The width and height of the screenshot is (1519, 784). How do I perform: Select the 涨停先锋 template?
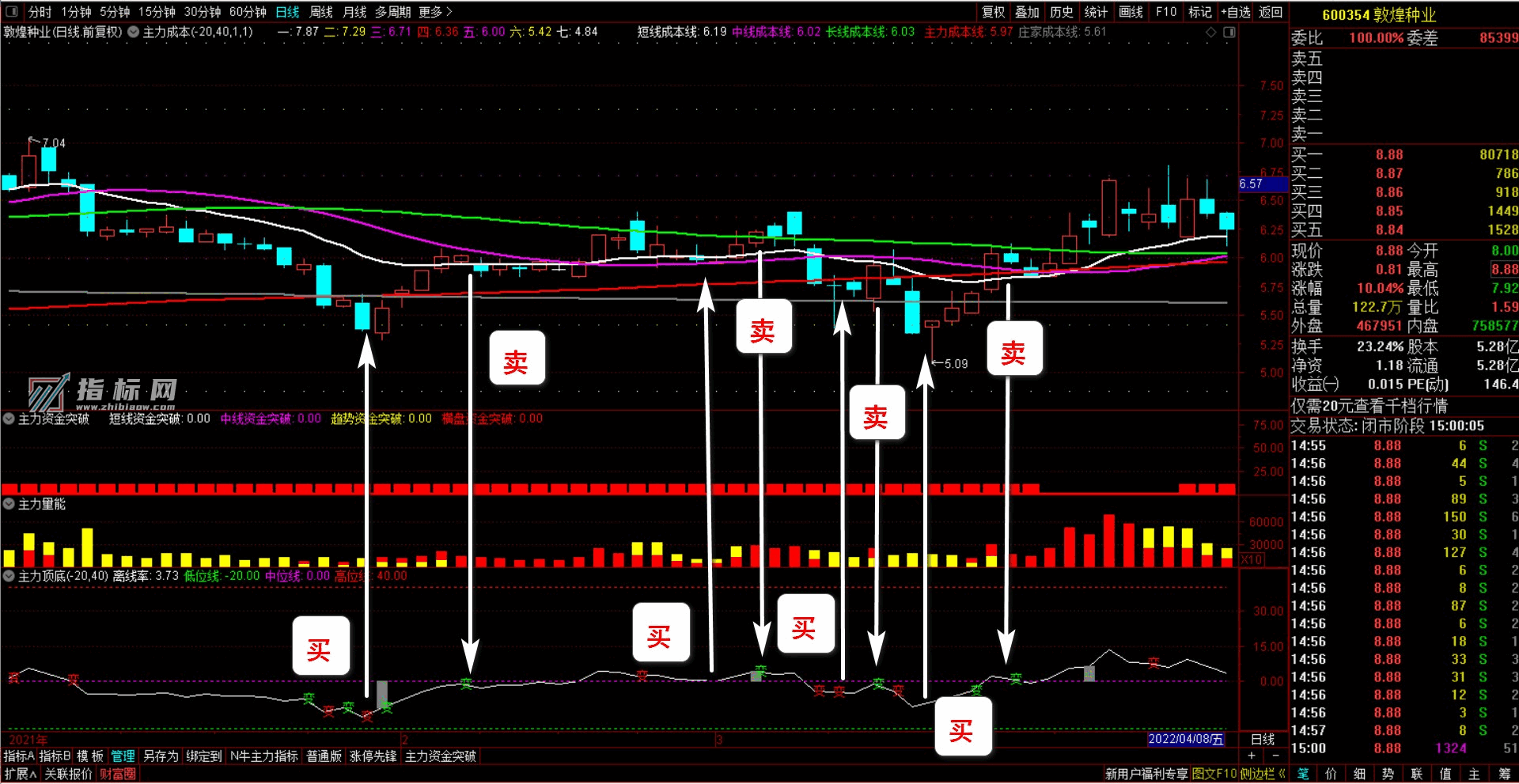pos(373,756)
